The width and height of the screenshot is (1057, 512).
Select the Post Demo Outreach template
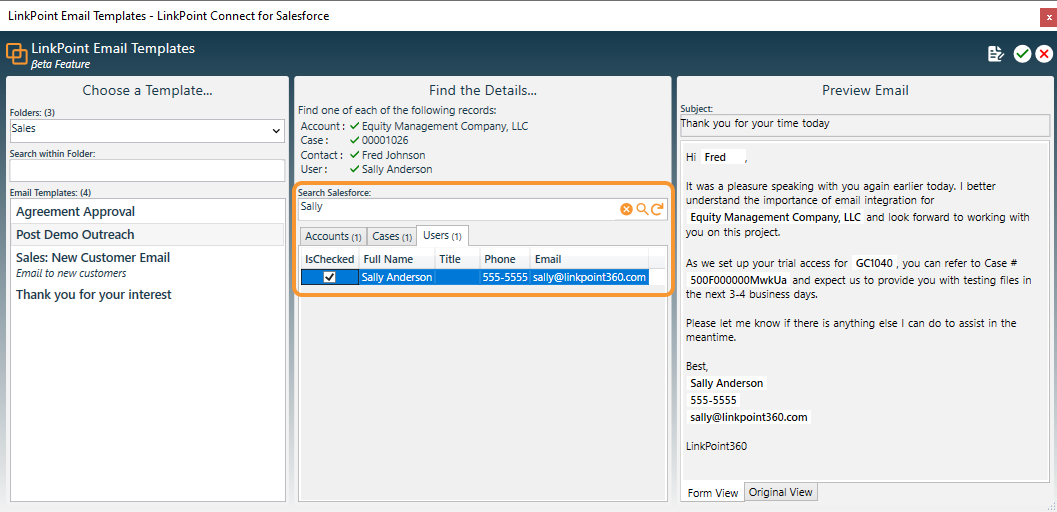(148, 234)
